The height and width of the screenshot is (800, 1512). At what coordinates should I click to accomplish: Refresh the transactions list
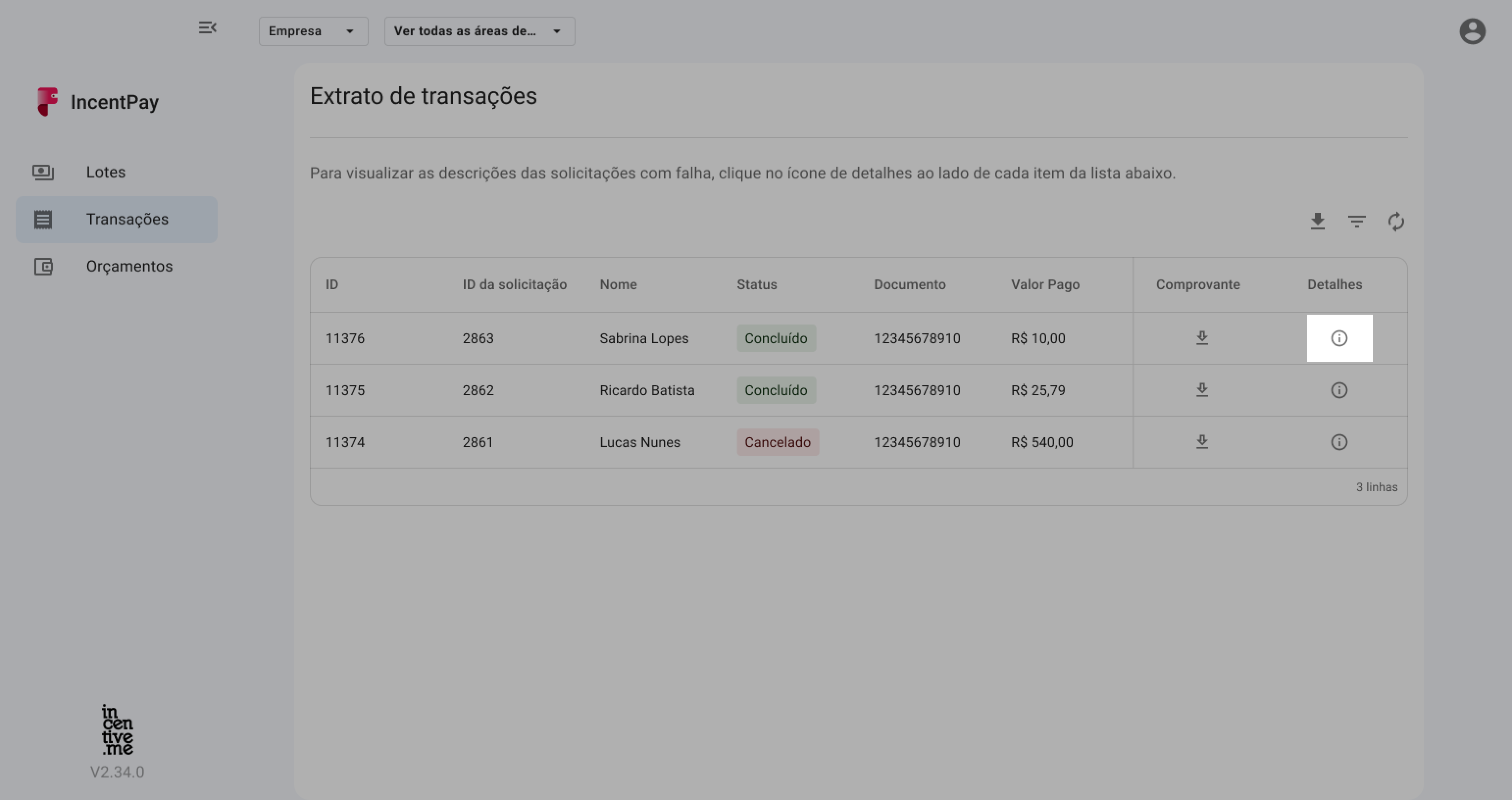pos(1396,221)
